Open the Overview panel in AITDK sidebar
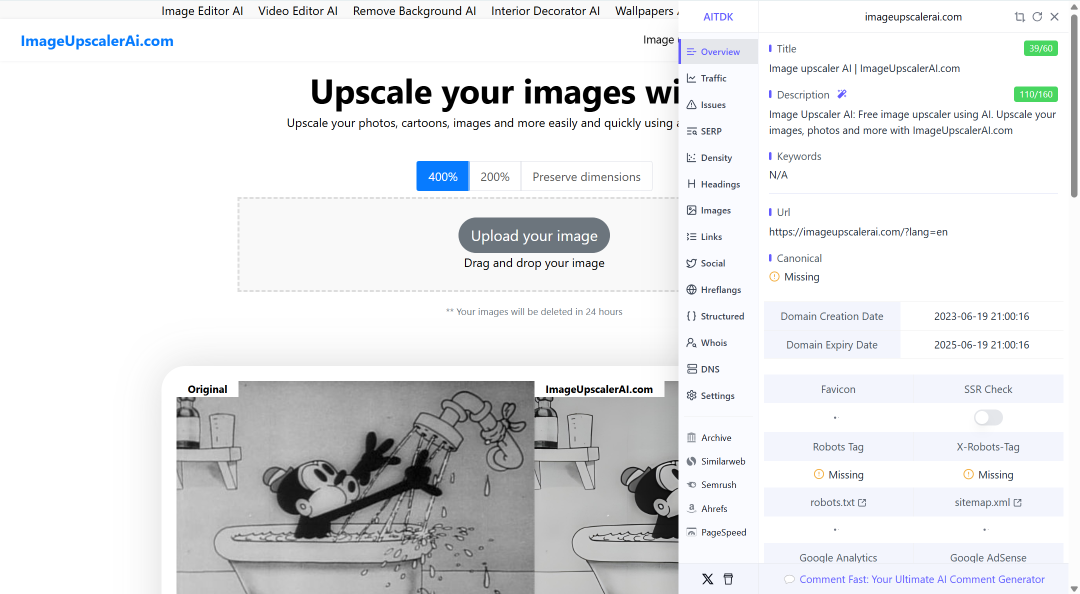 point(718,52)
